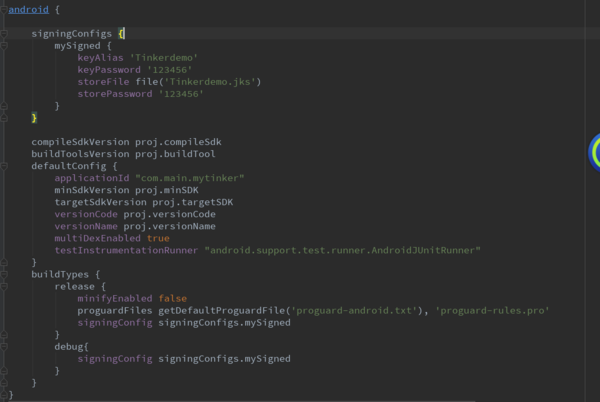Image resolution: width=600 pixels, height=402 pixels.
Task: Click the highlighted opening brace after signingConfigs
Action: click(121, 34)
